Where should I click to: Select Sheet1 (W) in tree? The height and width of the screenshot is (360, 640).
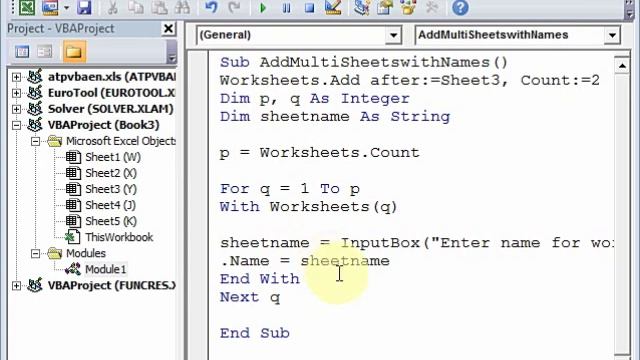(x=113, y=157)
